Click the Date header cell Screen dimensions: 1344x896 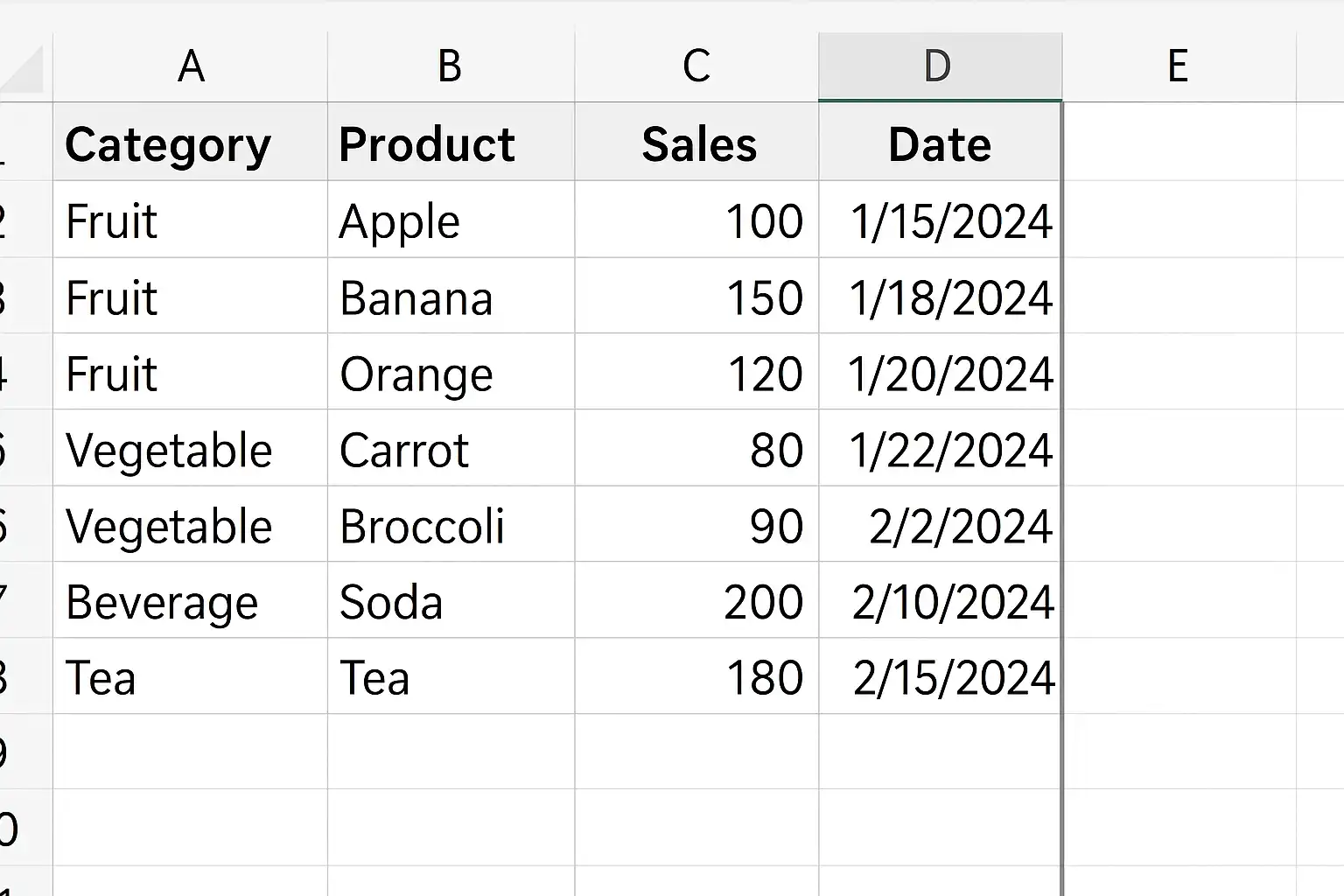click(940, 143)
